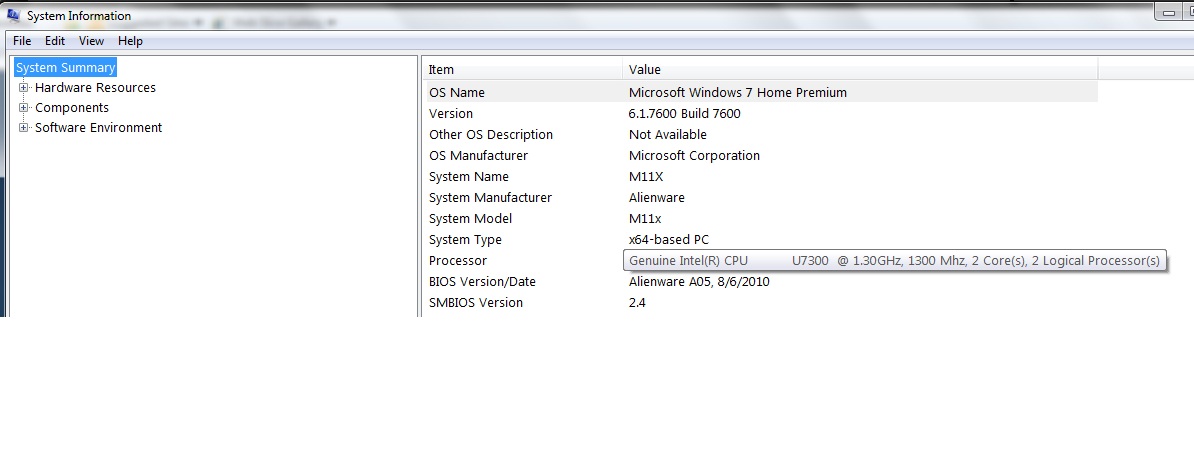
Task: Expand the Components node
Action: 24,107
